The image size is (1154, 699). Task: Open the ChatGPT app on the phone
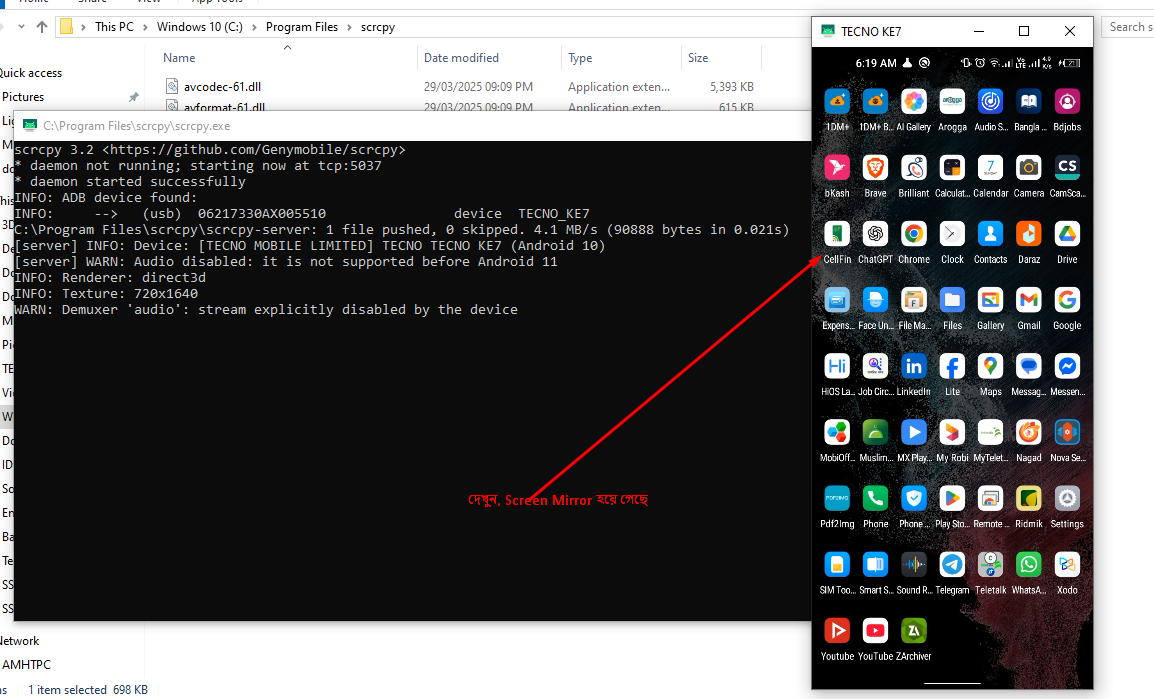(875, 234)
